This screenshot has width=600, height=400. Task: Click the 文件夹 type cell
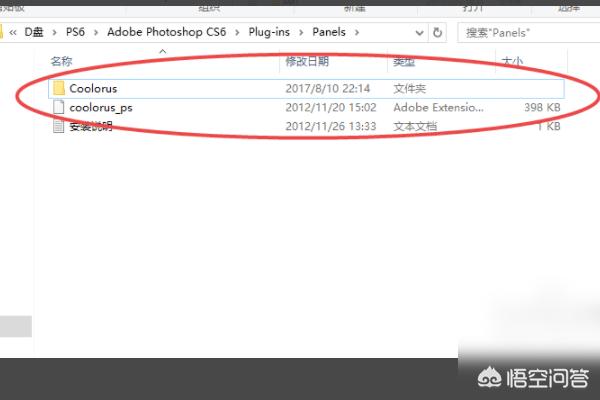click(x=409, y=89)
